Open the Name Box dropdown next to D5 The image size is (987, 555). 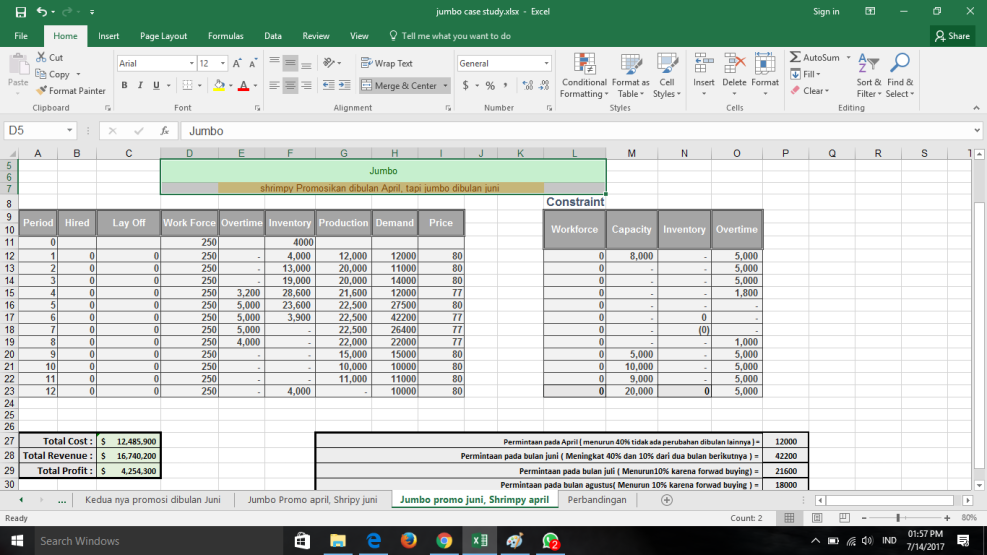click(70, 131)
